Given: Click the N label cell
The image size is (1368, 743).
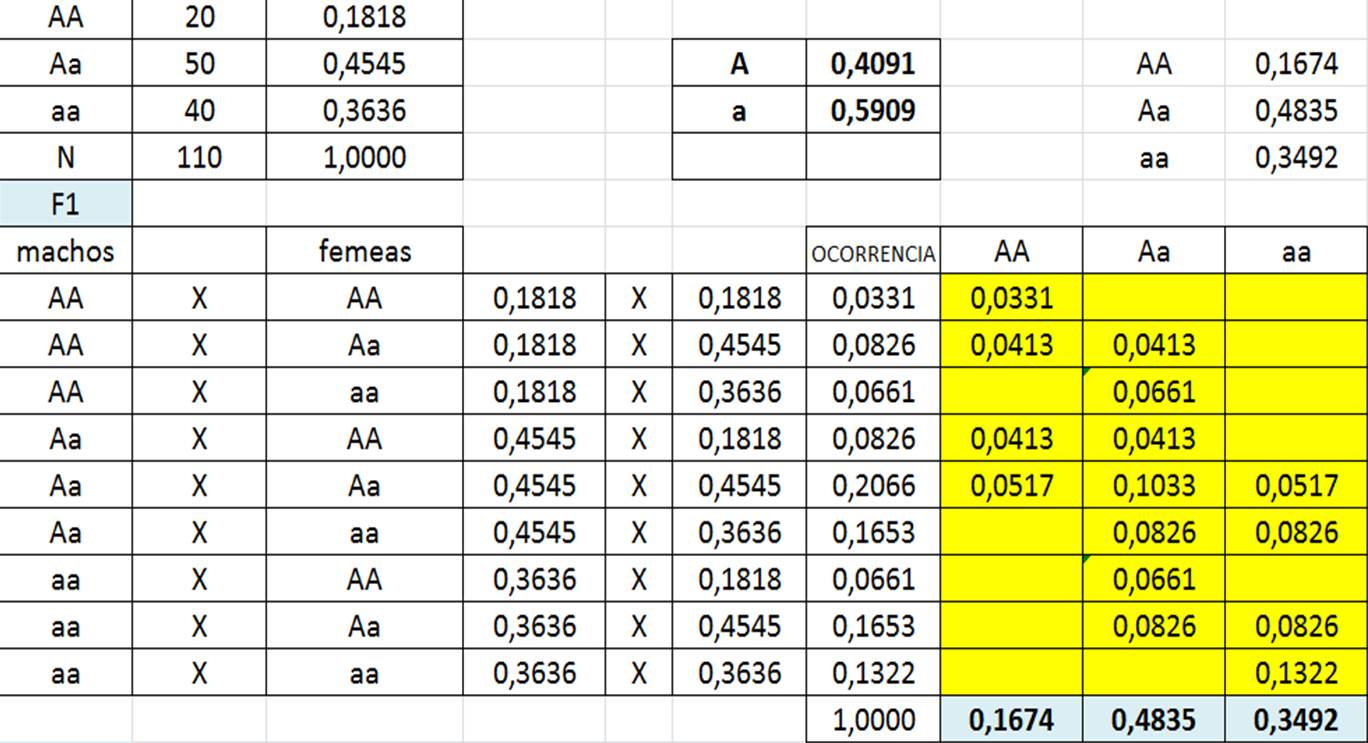Looking at the screenshot, I should coord(66,157).
